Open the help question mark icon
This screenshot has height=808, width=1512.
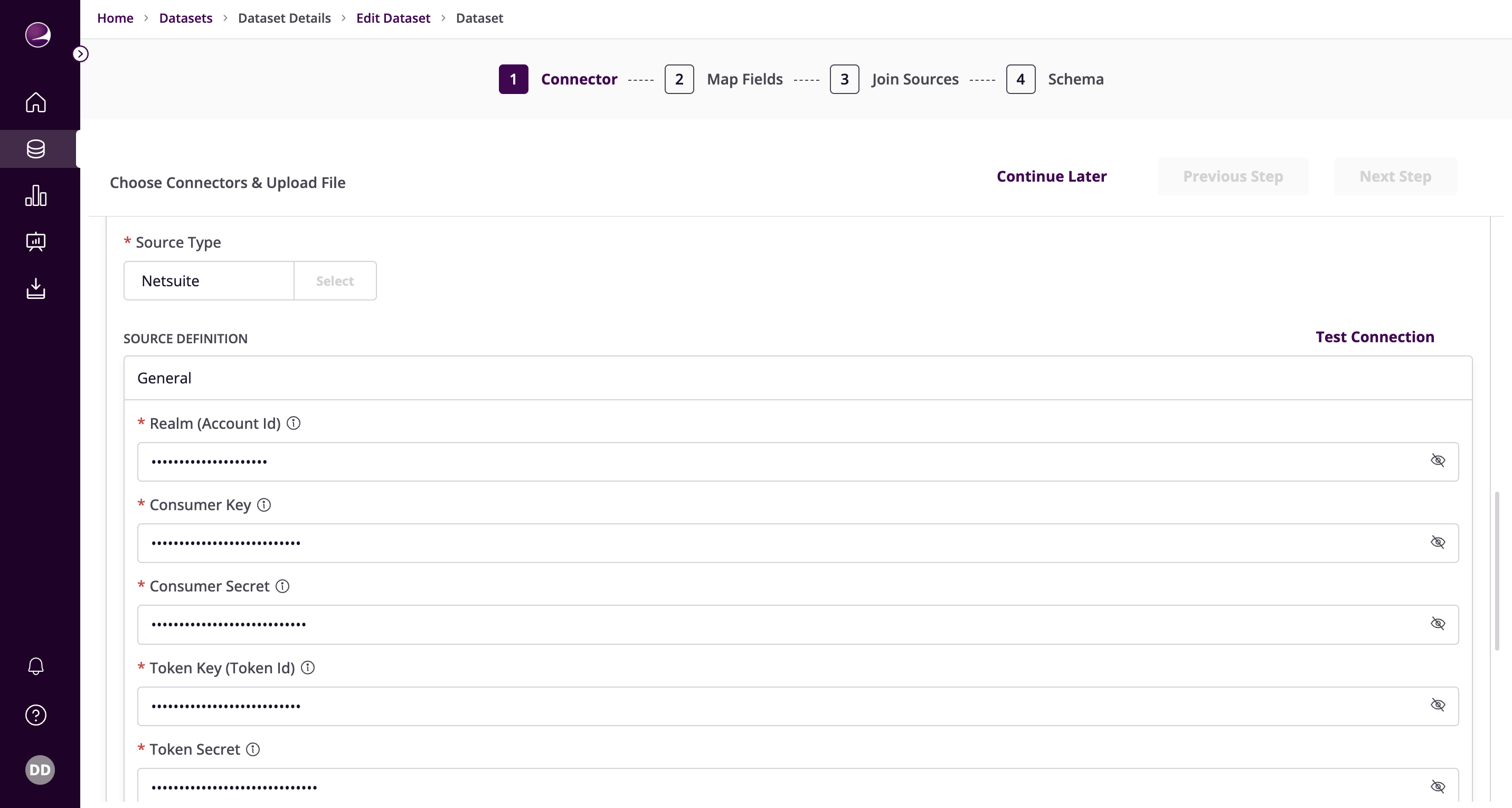coord(36,714)
